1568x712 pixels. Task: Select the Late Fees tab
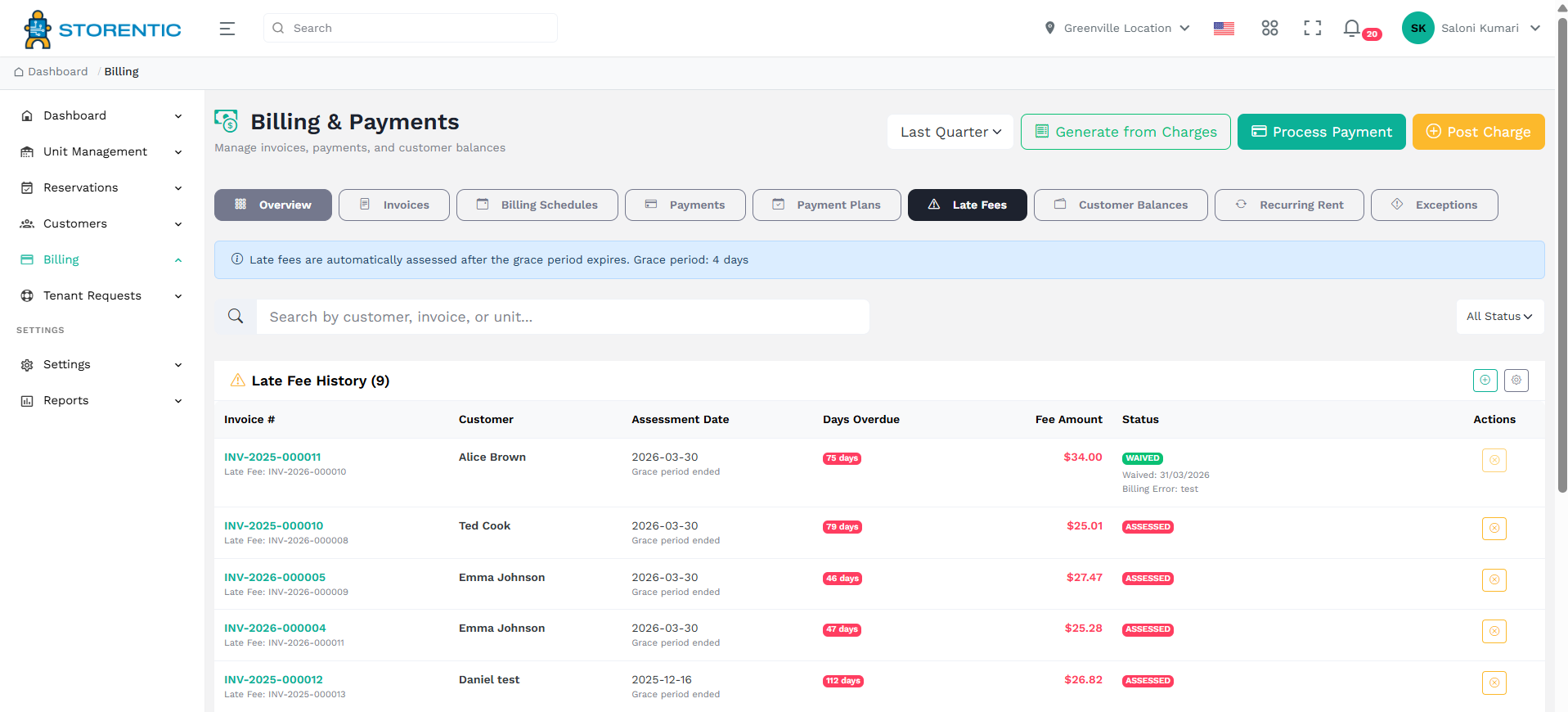click(968, 205)
